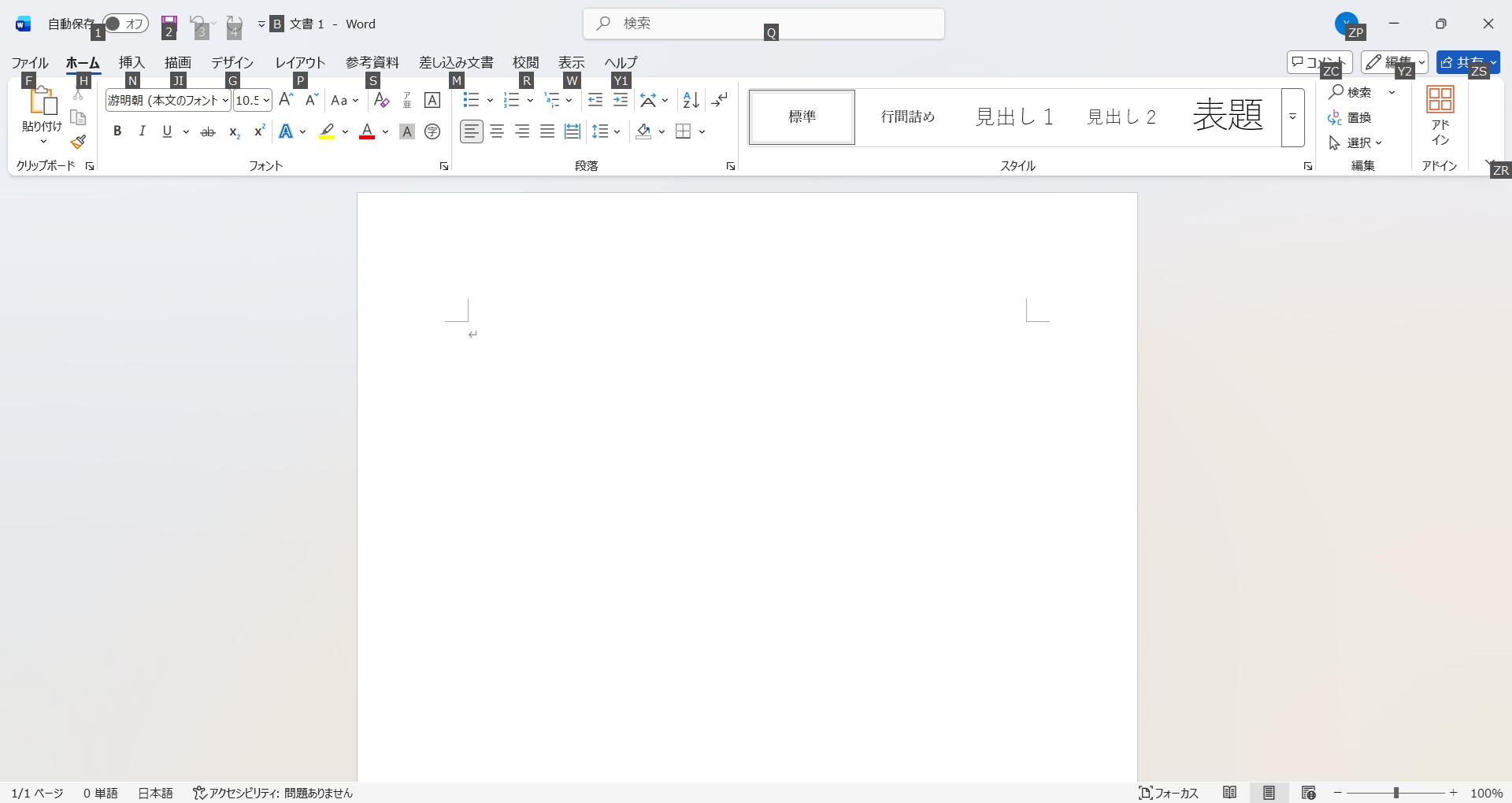Toggle Bold formatting

click(117, 131)
